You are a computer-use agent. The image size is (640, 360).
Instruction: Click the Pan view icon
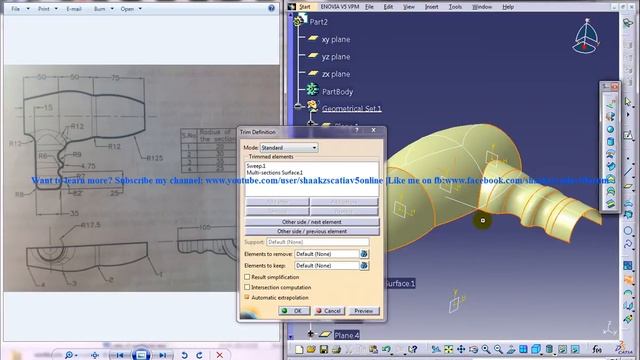(x=461, y=349)
